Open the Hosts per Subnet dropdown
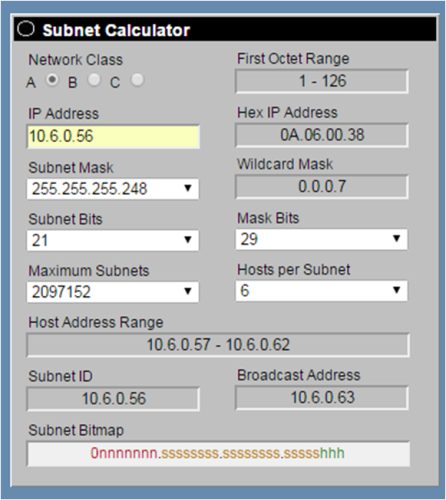446x500 pixels. click(321, 291)
